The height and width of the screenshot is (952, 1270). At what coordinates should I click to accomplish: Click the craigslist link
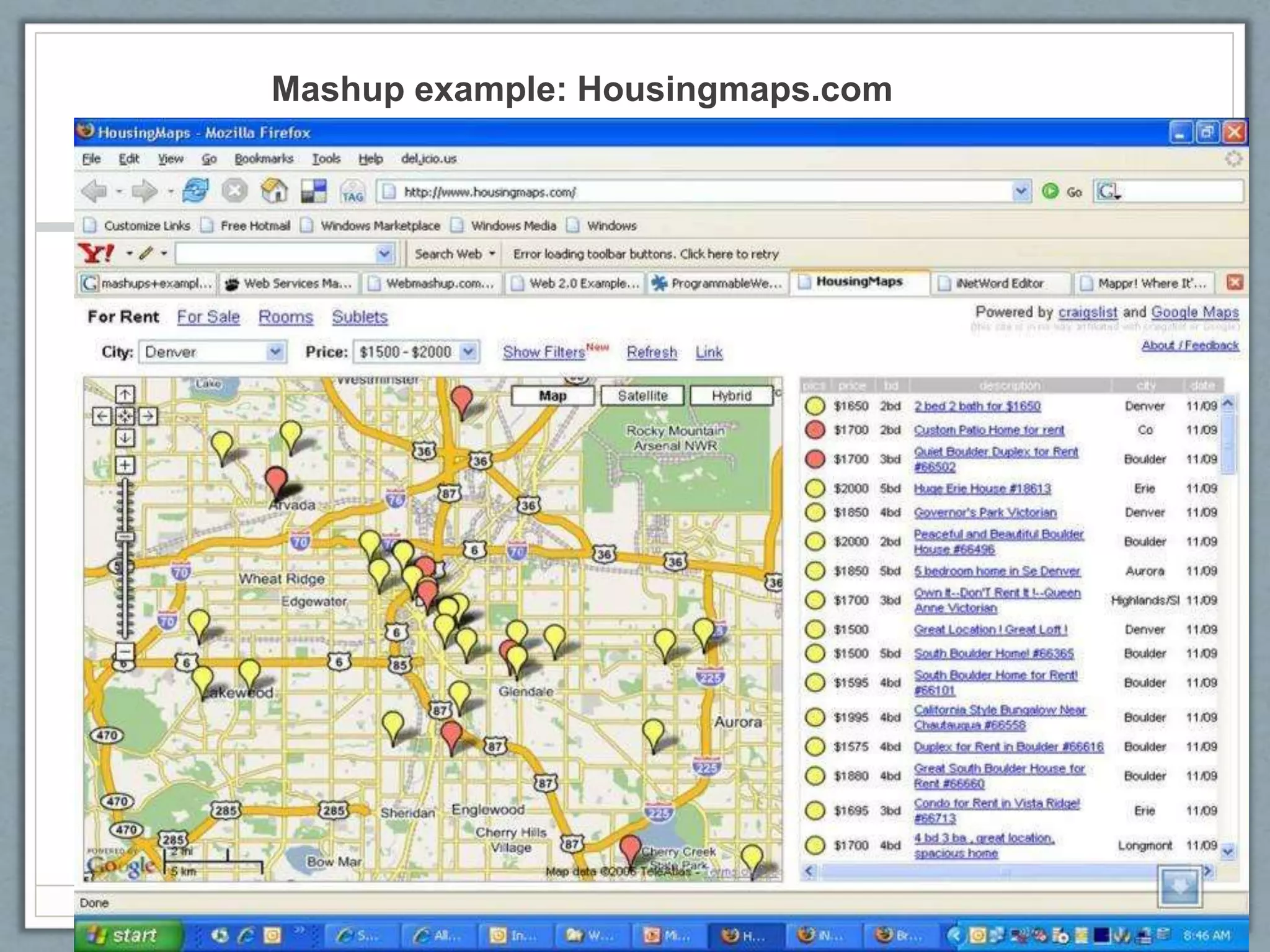point(1088,312)
